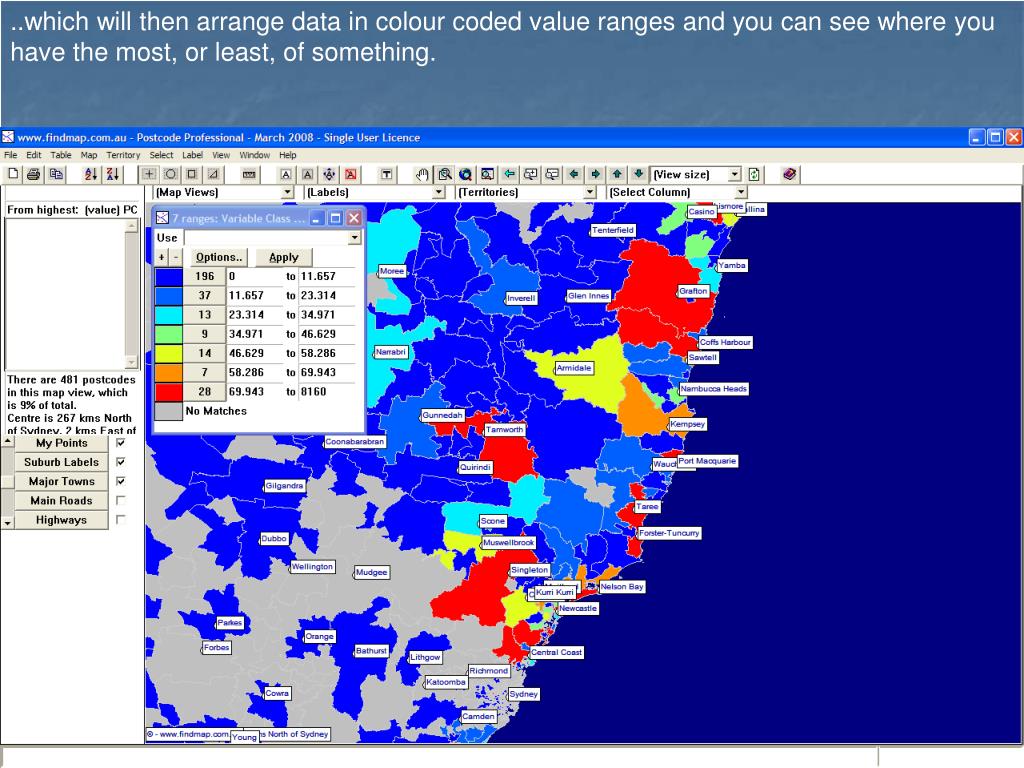Click the grey No Matches color swatch
This screenshot has width=1024, height=768.
168,411
